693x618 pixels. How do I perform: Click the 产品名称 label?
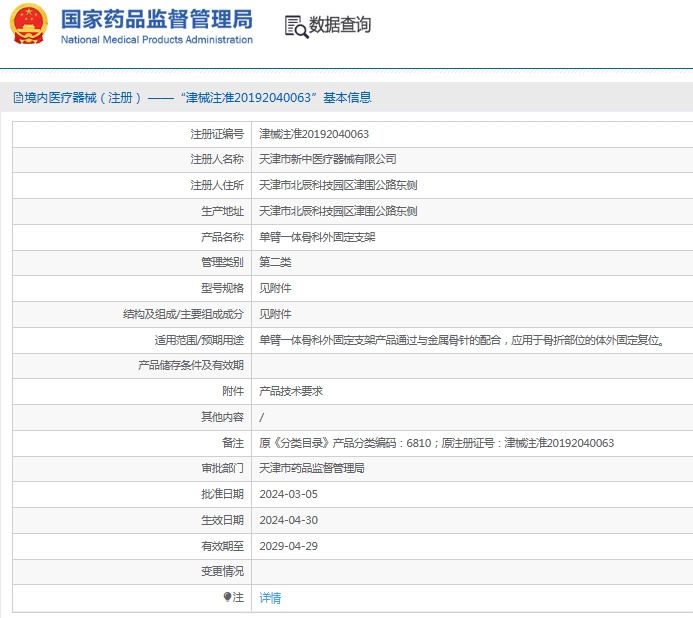pos(222,237)
